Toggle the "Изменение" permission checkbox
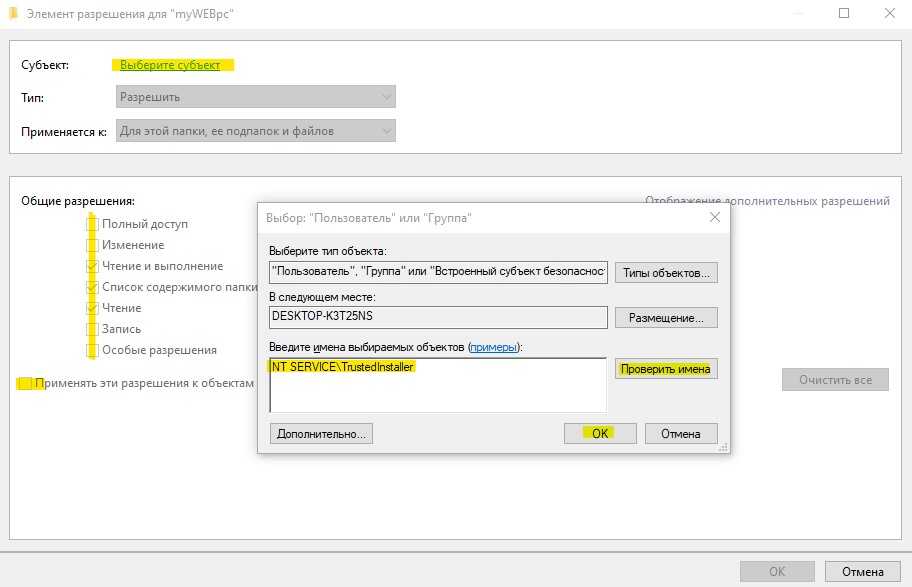Image resolution: width=912 pixels, height=587 pixels. tap(92, 245)
